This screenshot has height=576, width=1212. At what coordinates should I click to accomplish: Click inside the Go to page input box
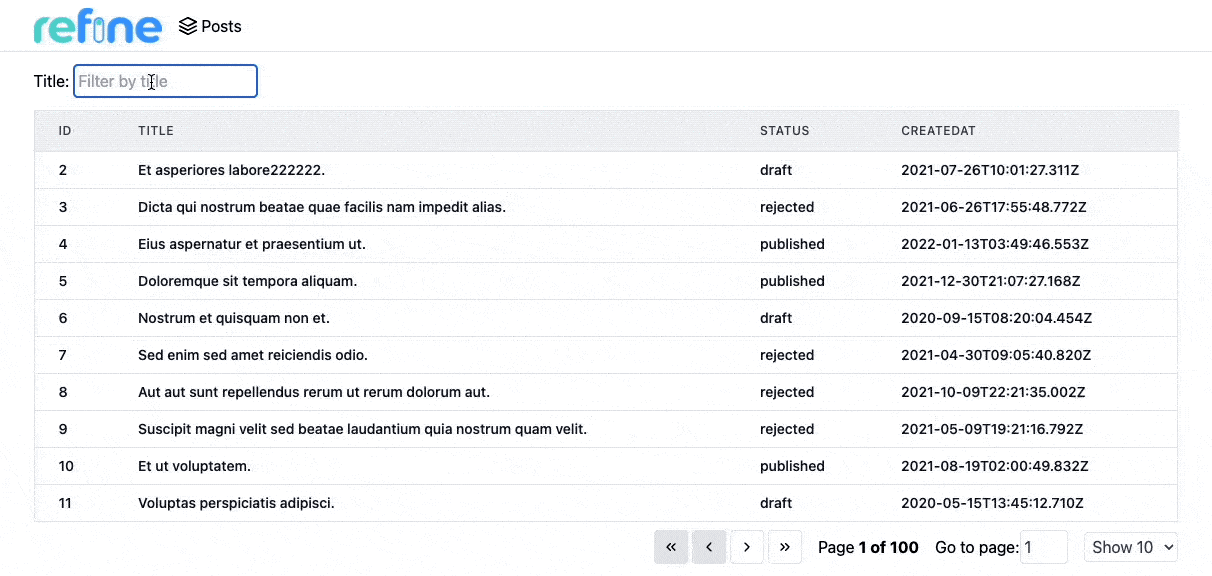point(1044,547)
